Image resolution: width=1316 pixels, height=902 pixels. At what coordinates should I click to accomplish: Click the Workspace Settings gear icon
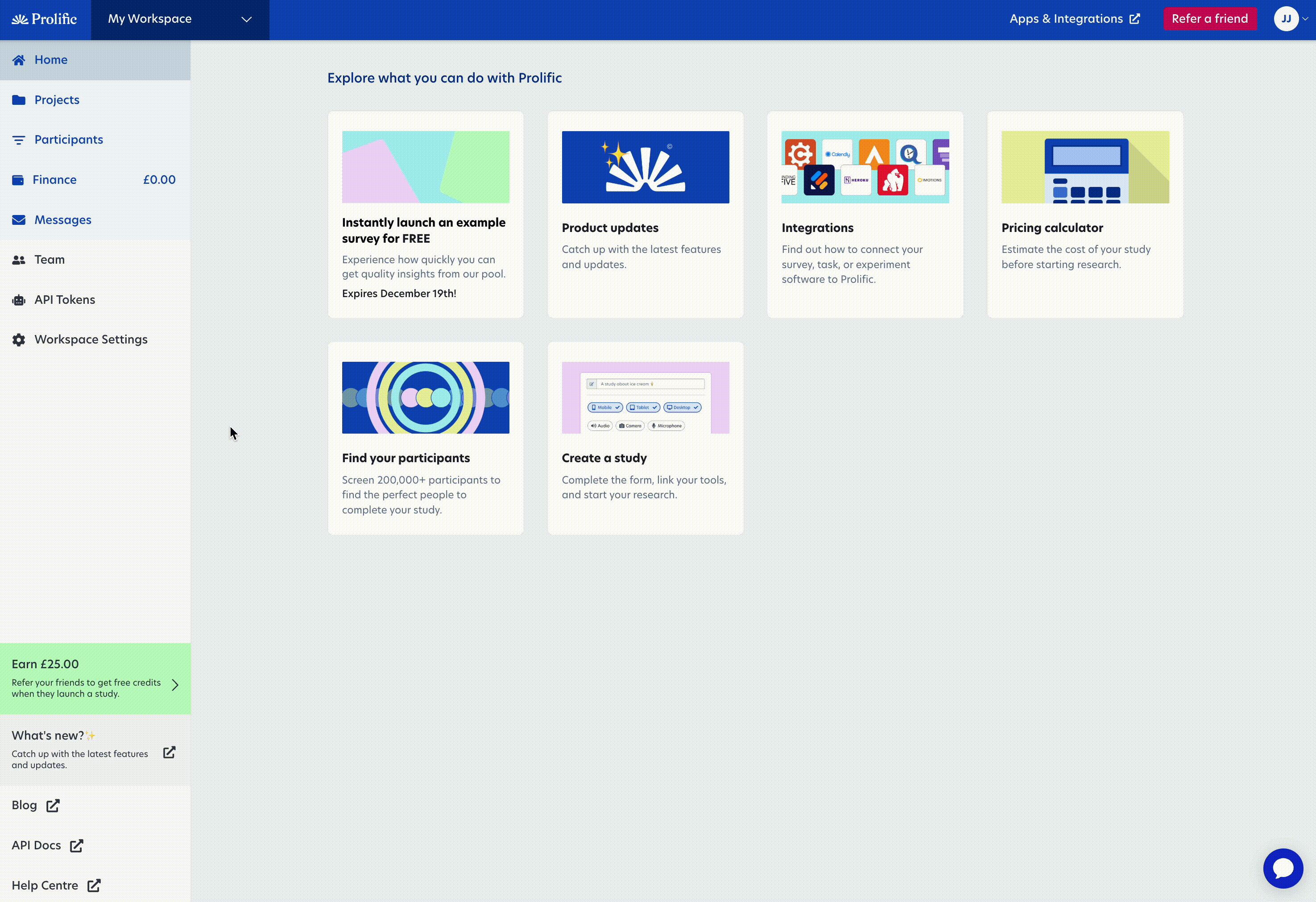pos(19,340)
